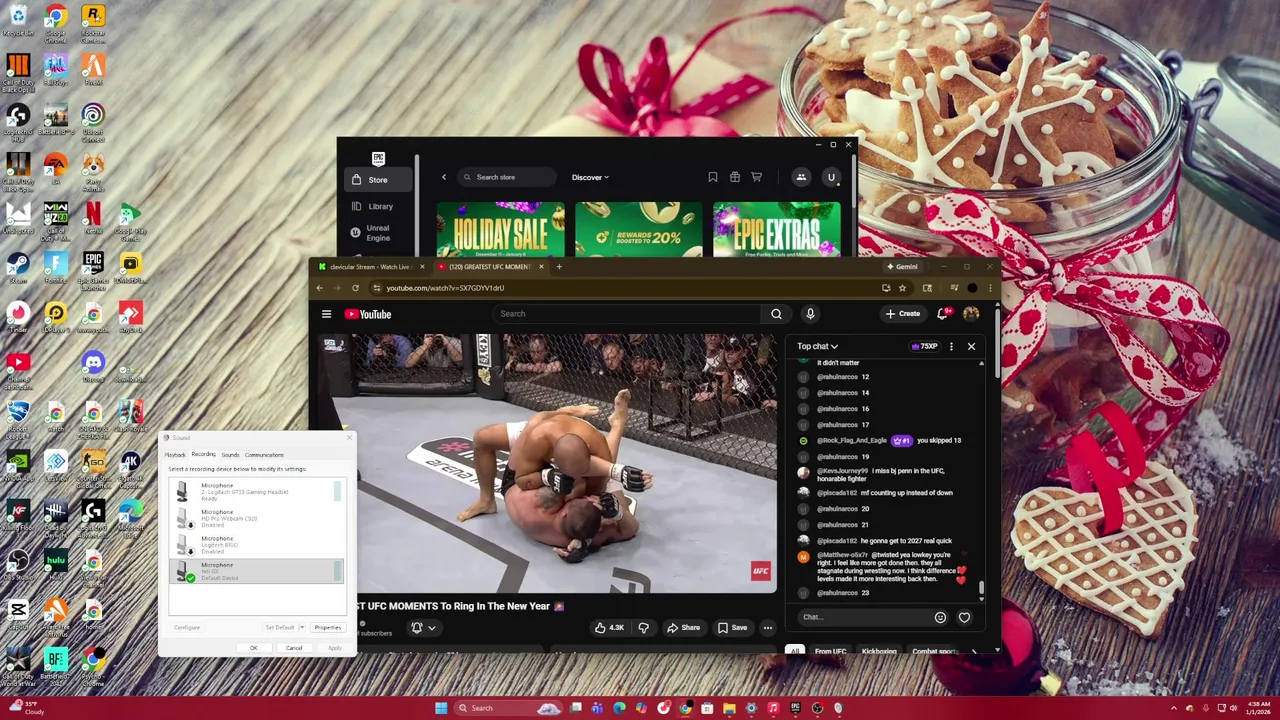
Task: Launch Google Chrome from the desktop
Action: (x=55, y=22)
